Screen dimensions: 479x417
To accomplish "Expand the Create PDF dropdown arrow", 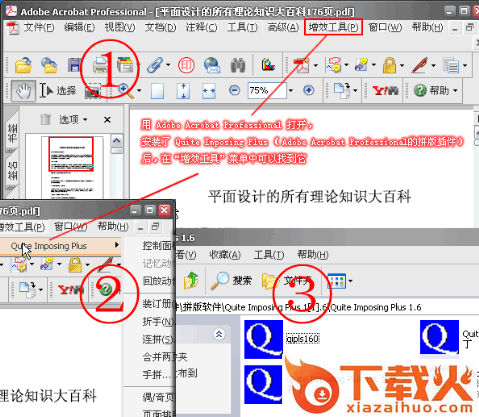I will 315,65.
